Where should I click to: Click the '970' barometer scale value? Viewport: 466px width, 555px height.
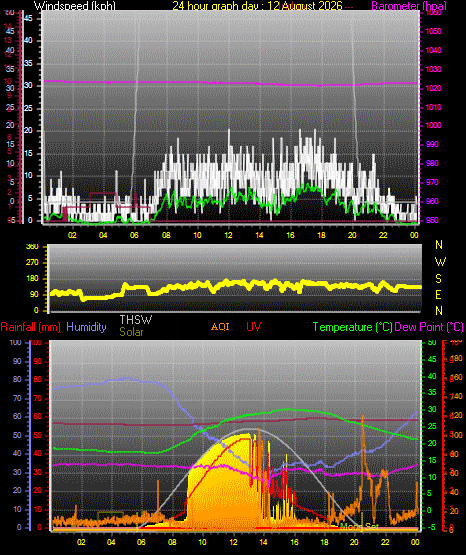433,182
